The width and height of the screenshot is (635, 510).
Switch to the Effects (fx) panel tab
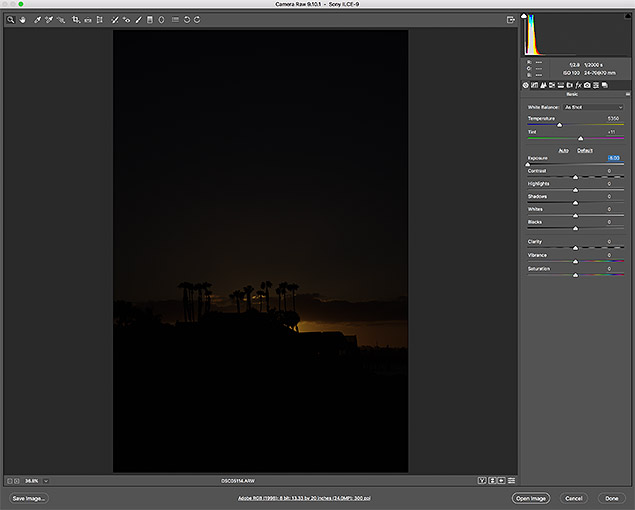(x=578, y=86)
